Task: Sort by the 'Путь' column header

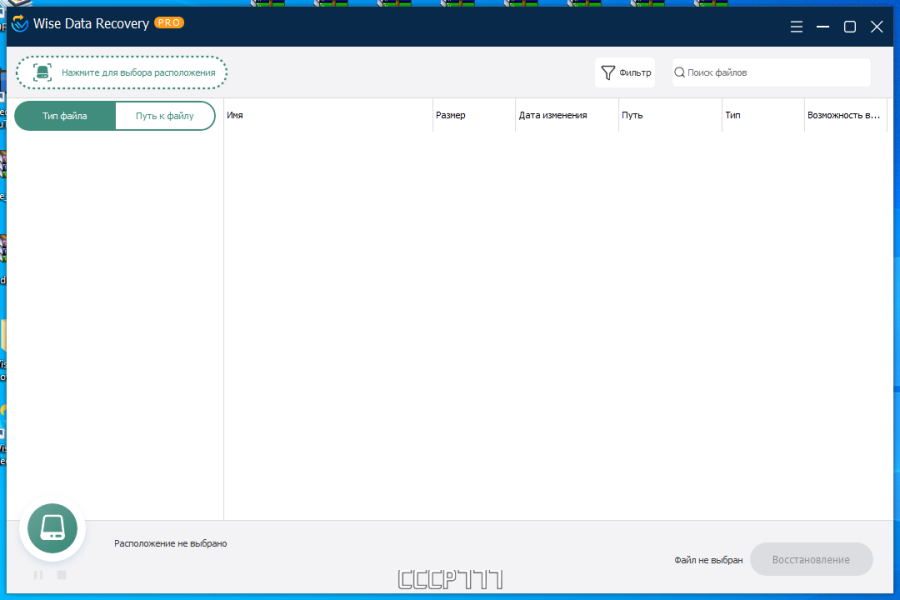Action: click(670, 115)
